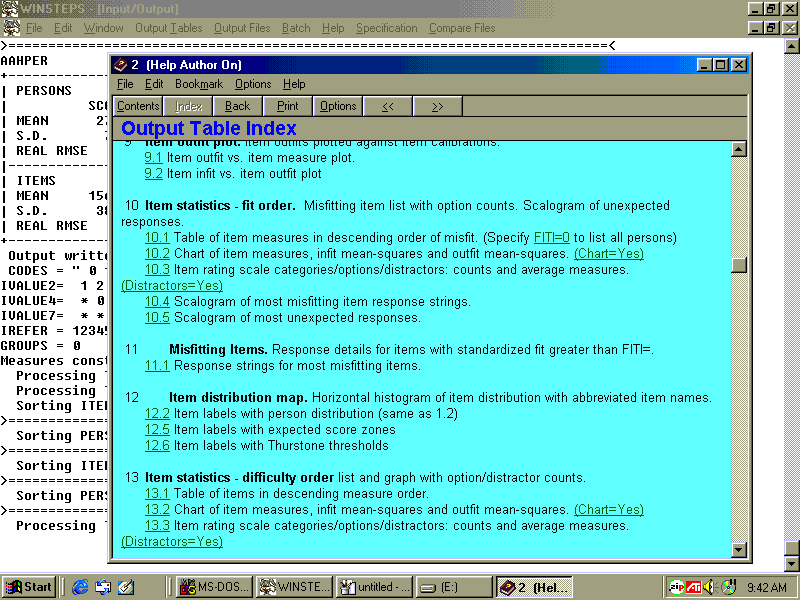This screenshot has width=800, height=600.
Task: Follow the (Chart=Yes) link in section 10
Action: (x=609, y=254)
